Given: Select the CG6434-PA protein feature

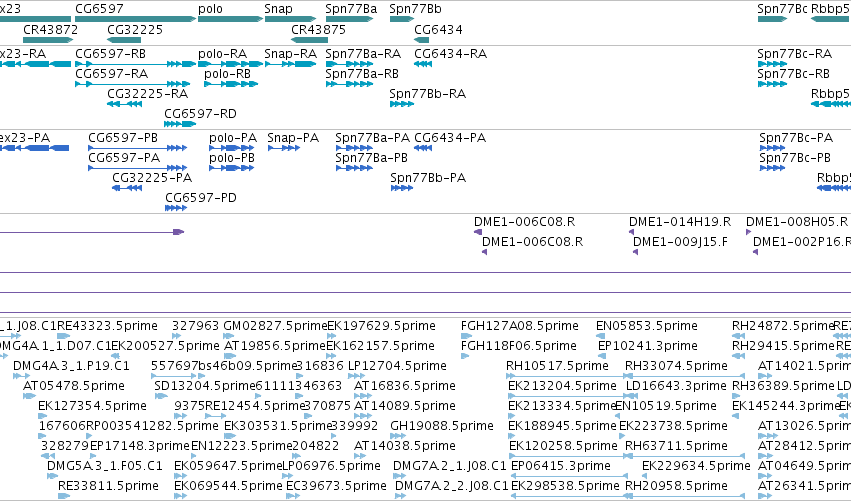Looking at the screenshot, I should (423, 148).
